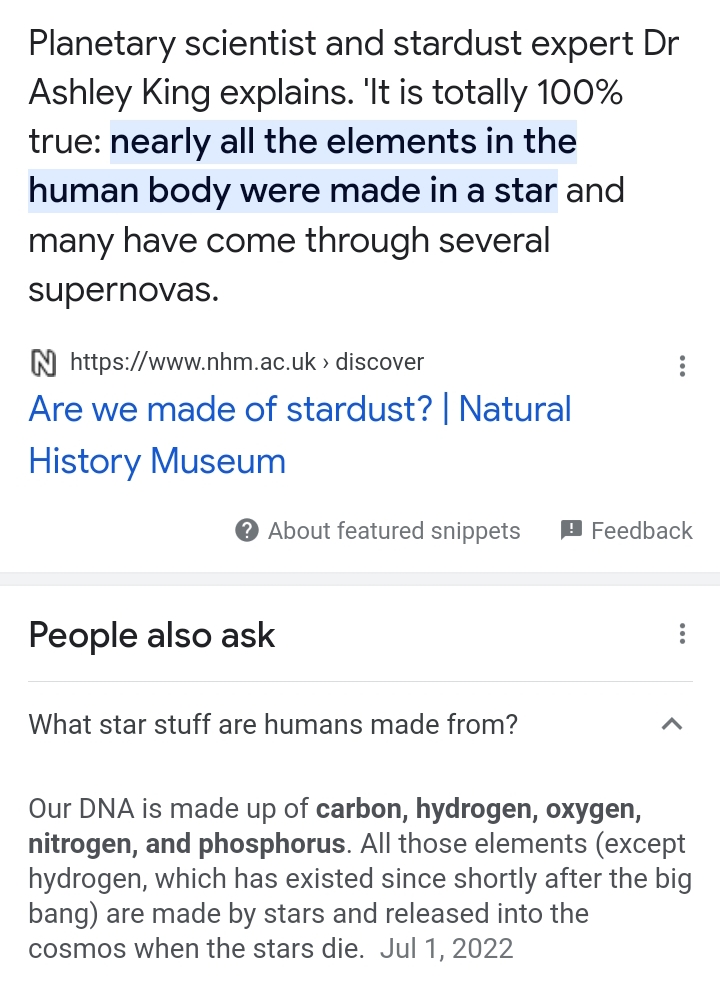Click the https://www.nhm.ac.uk URL text
This screenshot has height=991, width=720.
193,362
